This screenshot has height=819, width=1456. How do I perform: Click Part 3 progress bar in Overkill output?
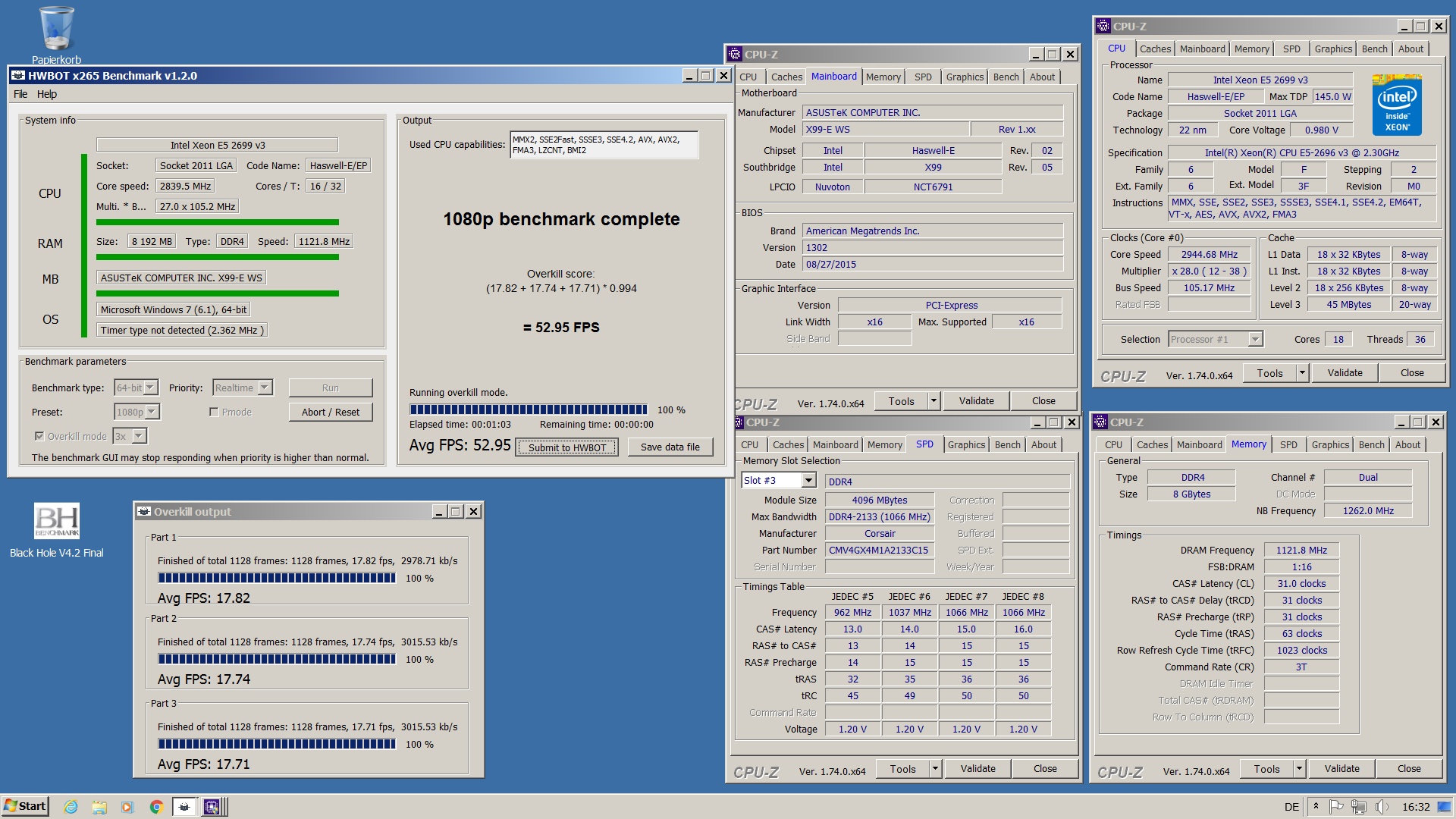277,744
